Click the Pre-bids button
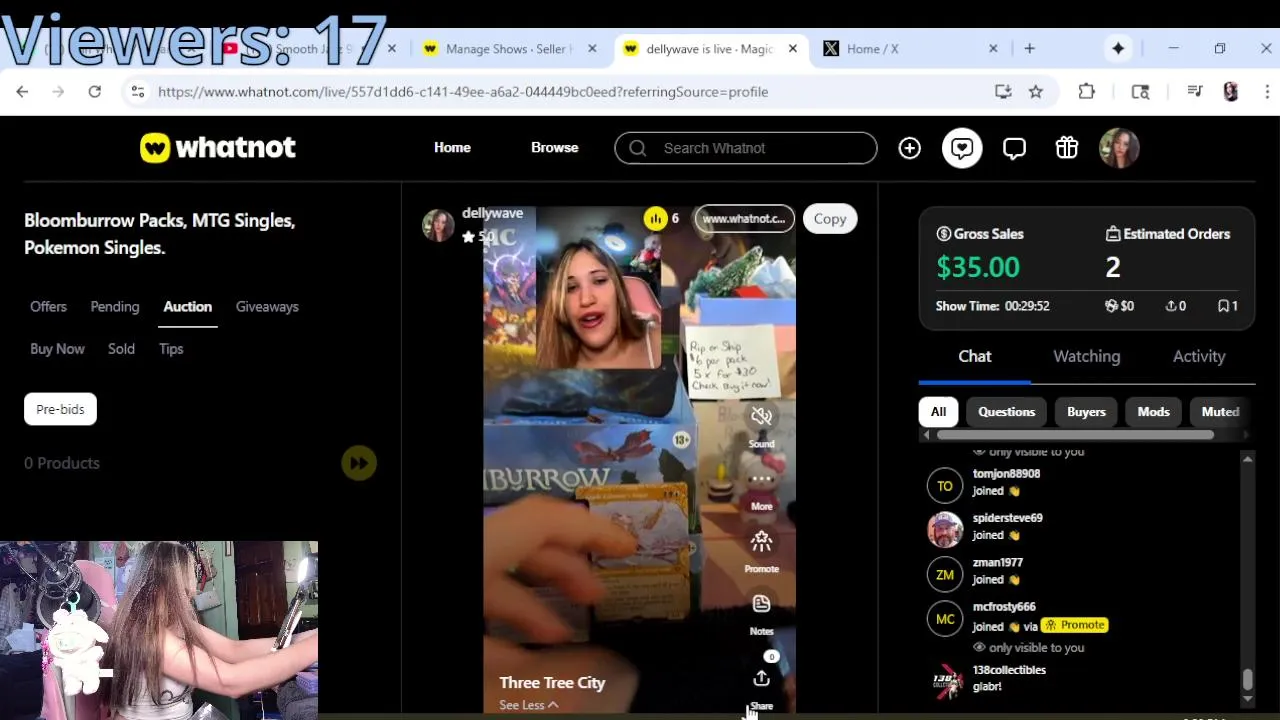This screenshot has height=720, width=1280. click(60, 409)
